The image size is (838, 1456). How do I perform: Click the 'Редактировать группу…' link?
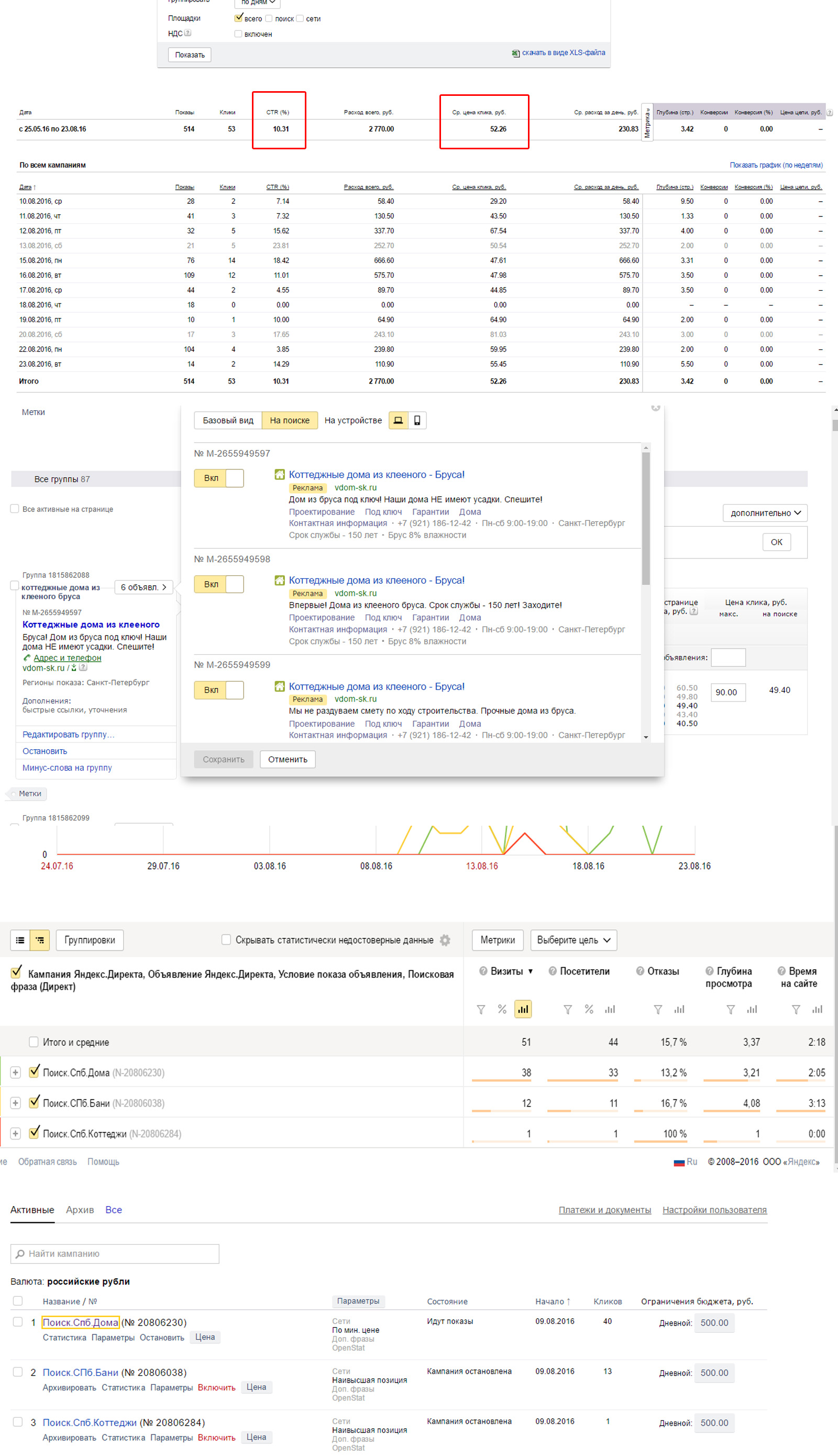pos(69,735)
